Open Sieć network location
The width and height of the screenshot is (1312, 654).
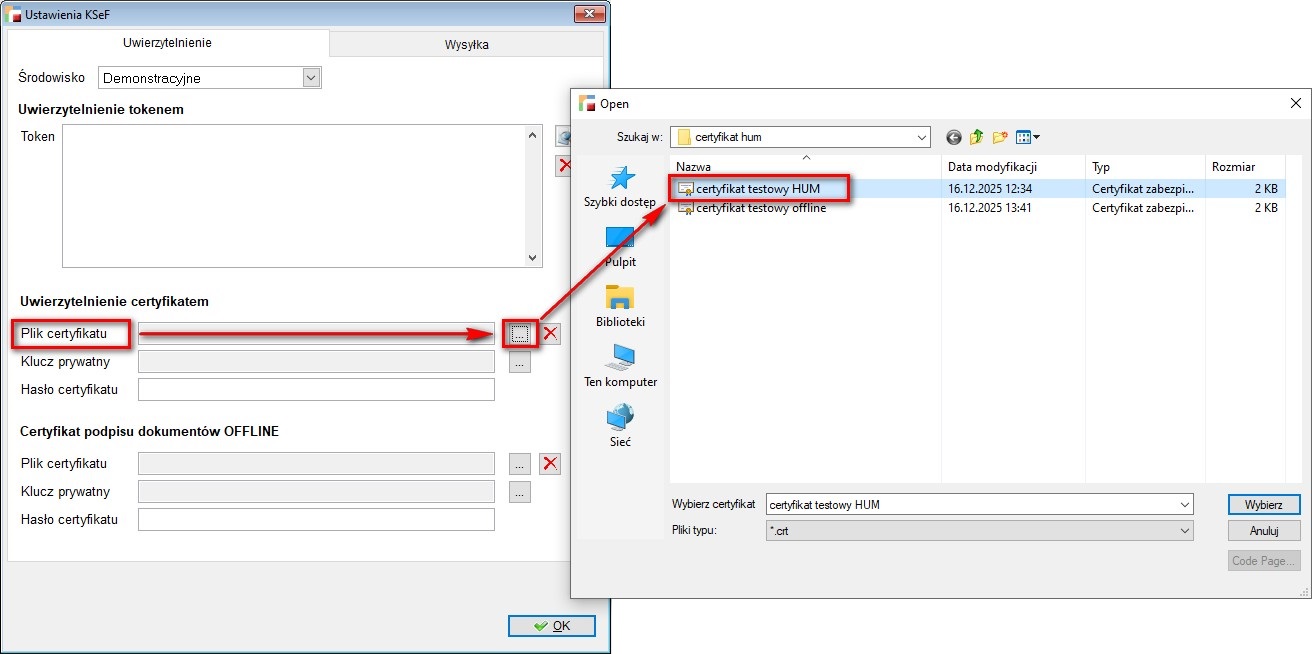click(x=620, y=426)
